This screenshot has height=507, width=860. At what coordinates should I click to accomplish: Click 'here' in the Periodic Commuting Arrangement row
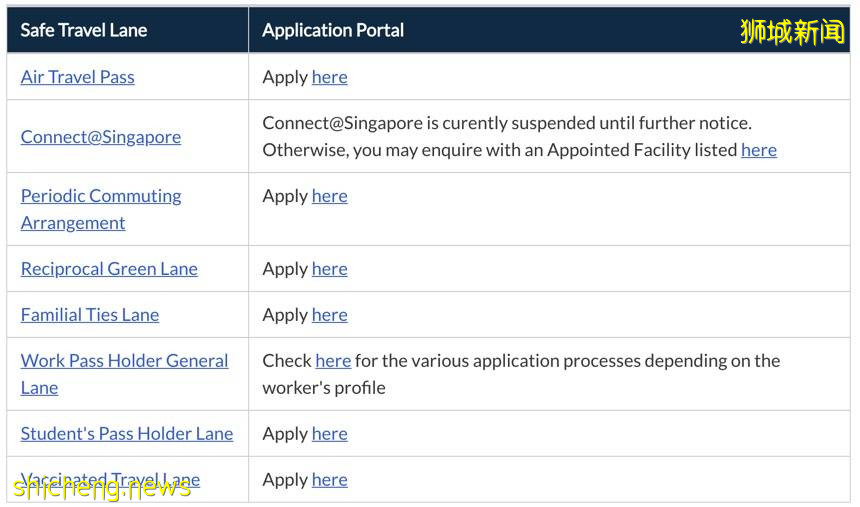[x=329, y=196]
